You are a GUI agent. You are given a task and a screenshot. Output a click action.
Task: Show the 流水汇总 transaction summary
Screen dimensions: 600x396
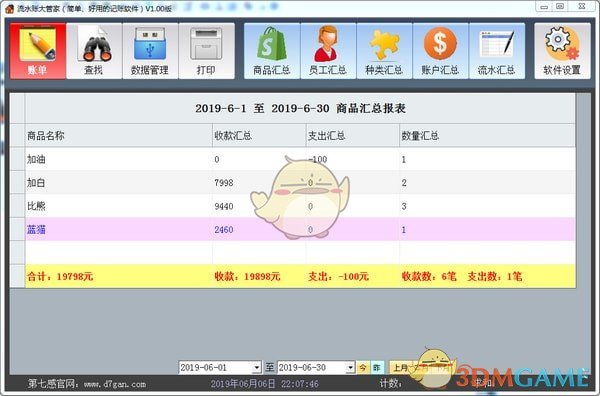[497, 51]
